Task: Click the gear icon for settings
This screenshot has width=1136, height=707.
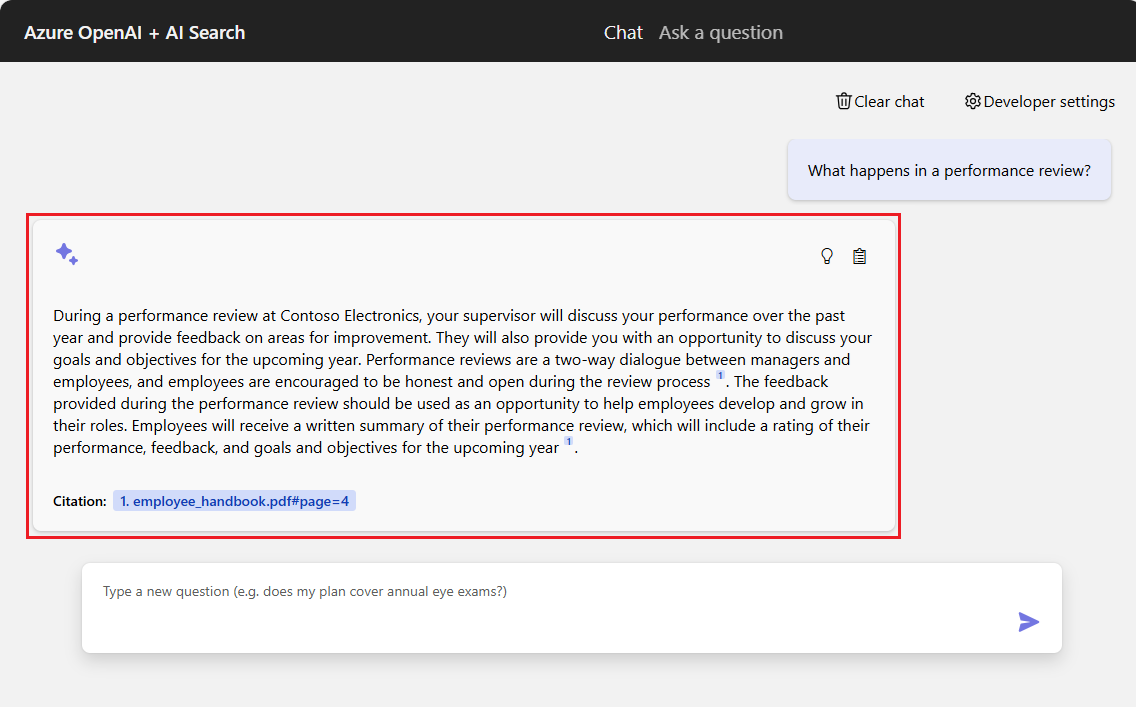Action: pos(972,101)
